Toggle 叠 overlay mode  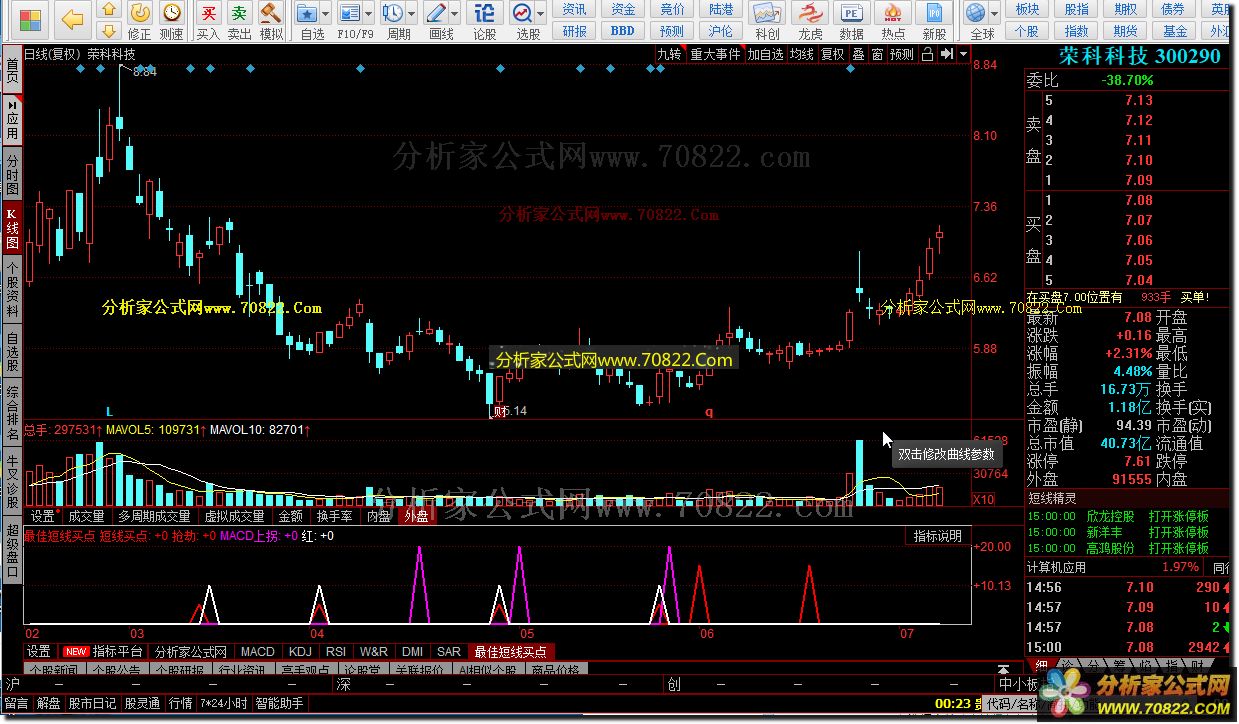click(x=858, y=54)
